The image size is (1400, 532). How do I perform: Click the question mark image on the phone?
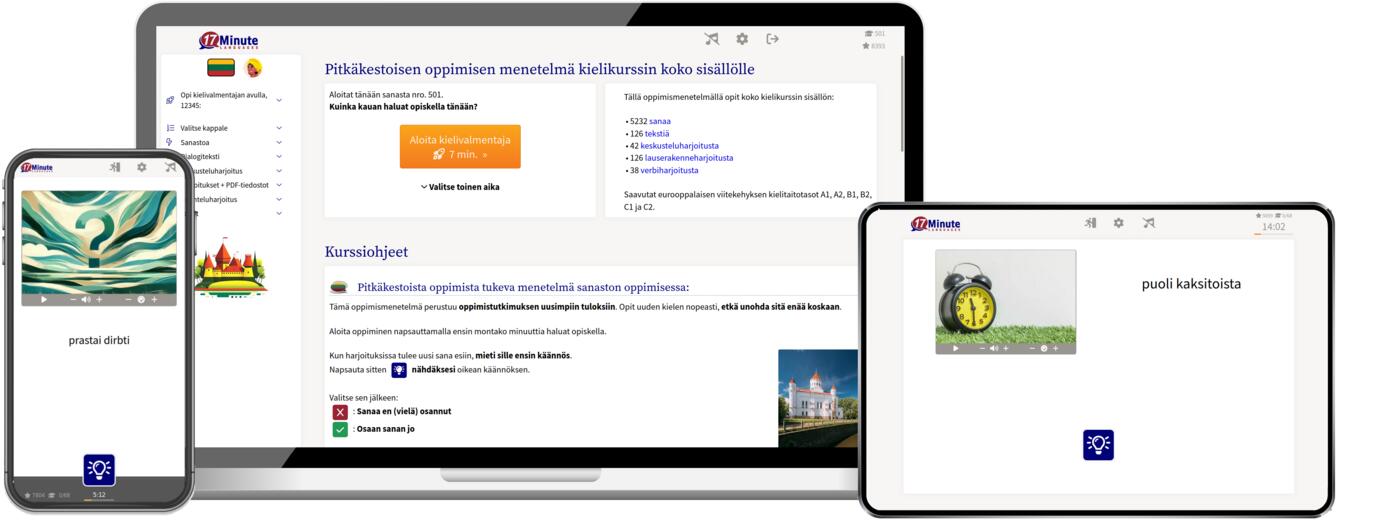[99, 241]
